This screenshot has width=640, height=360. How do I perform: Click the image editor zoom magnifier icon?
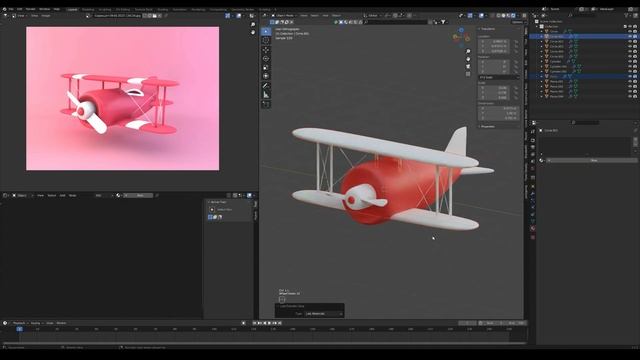(253, 24)
